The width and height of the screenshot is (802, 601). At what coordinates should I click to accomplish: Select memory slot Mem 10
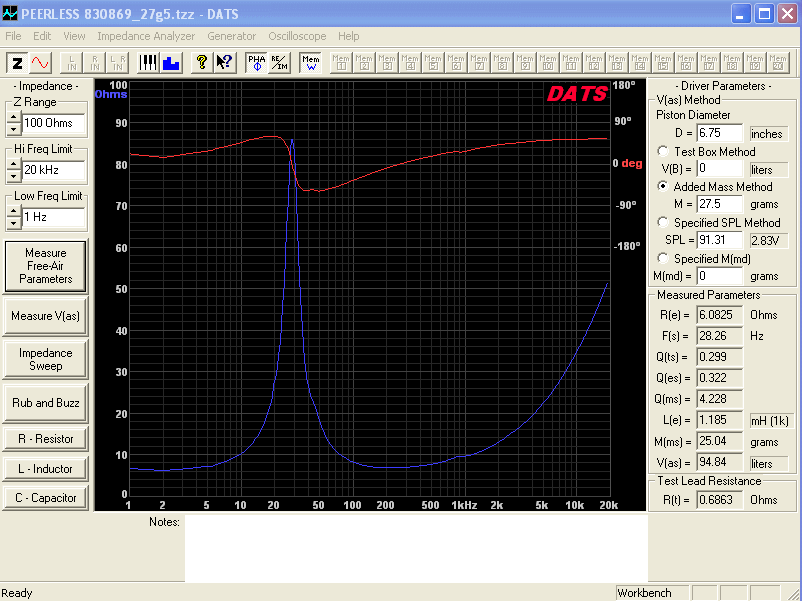(548, 62)
